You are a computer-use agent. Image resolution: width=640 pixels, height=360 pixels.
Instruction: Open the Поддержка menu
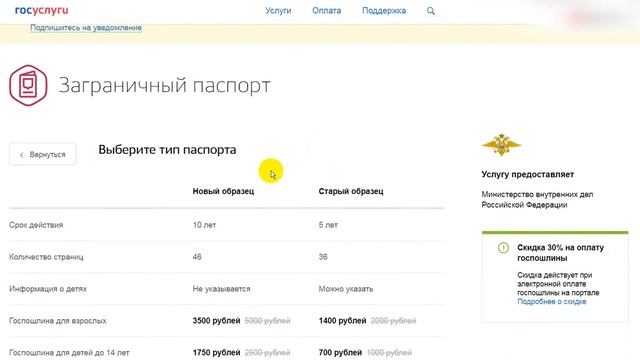(x=384, y=11)
